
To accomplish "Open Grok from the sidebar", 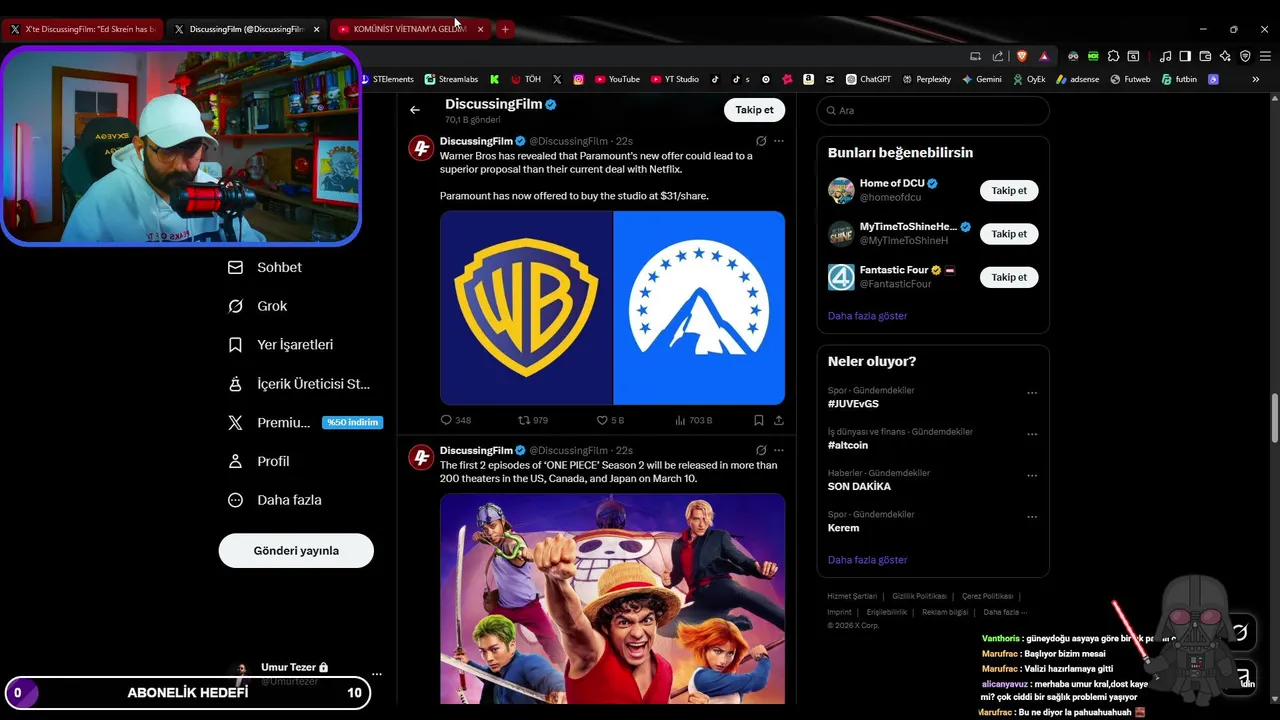I will coord(258,306).
